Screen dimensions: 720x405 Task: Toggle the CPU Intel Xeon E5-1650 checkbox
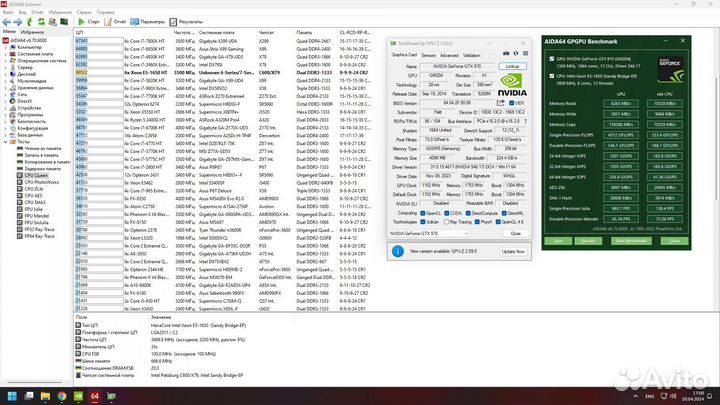point(551,76)
